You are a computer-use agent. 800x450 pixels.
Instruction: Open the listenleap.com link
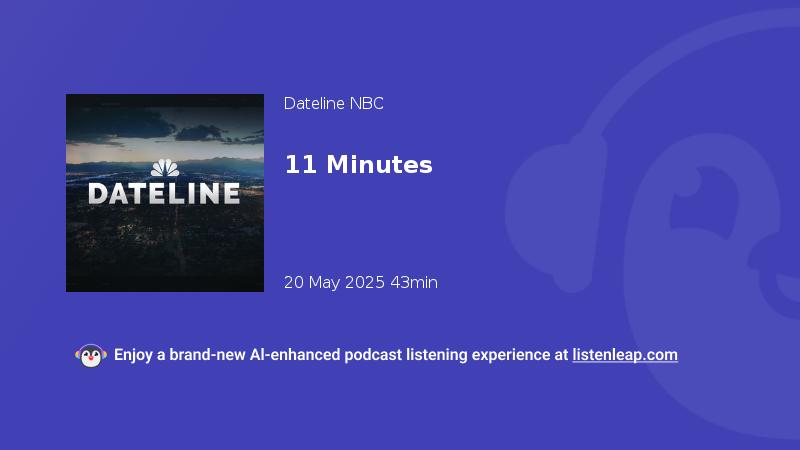pos(625,355)
